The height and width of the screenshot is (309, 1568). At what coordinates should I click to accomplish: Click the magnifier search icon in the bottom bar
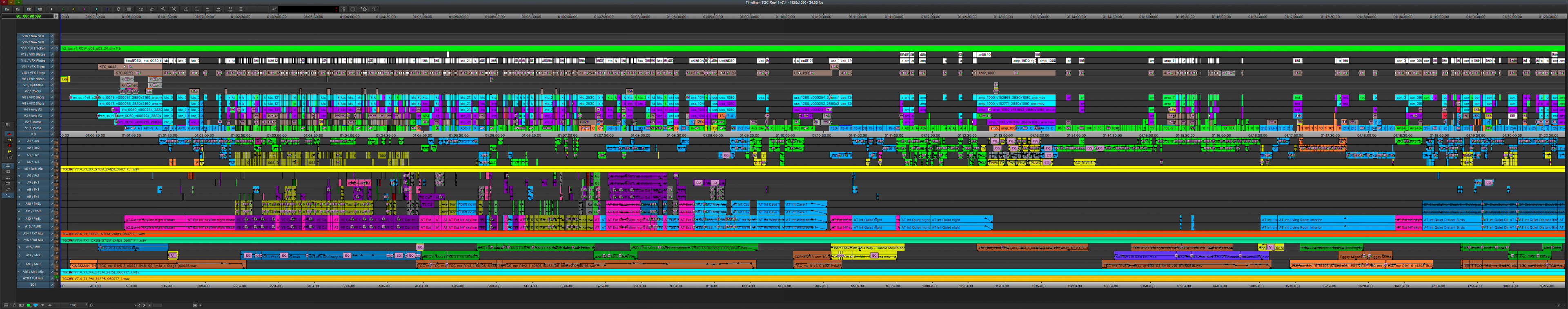tap(91, 305)
